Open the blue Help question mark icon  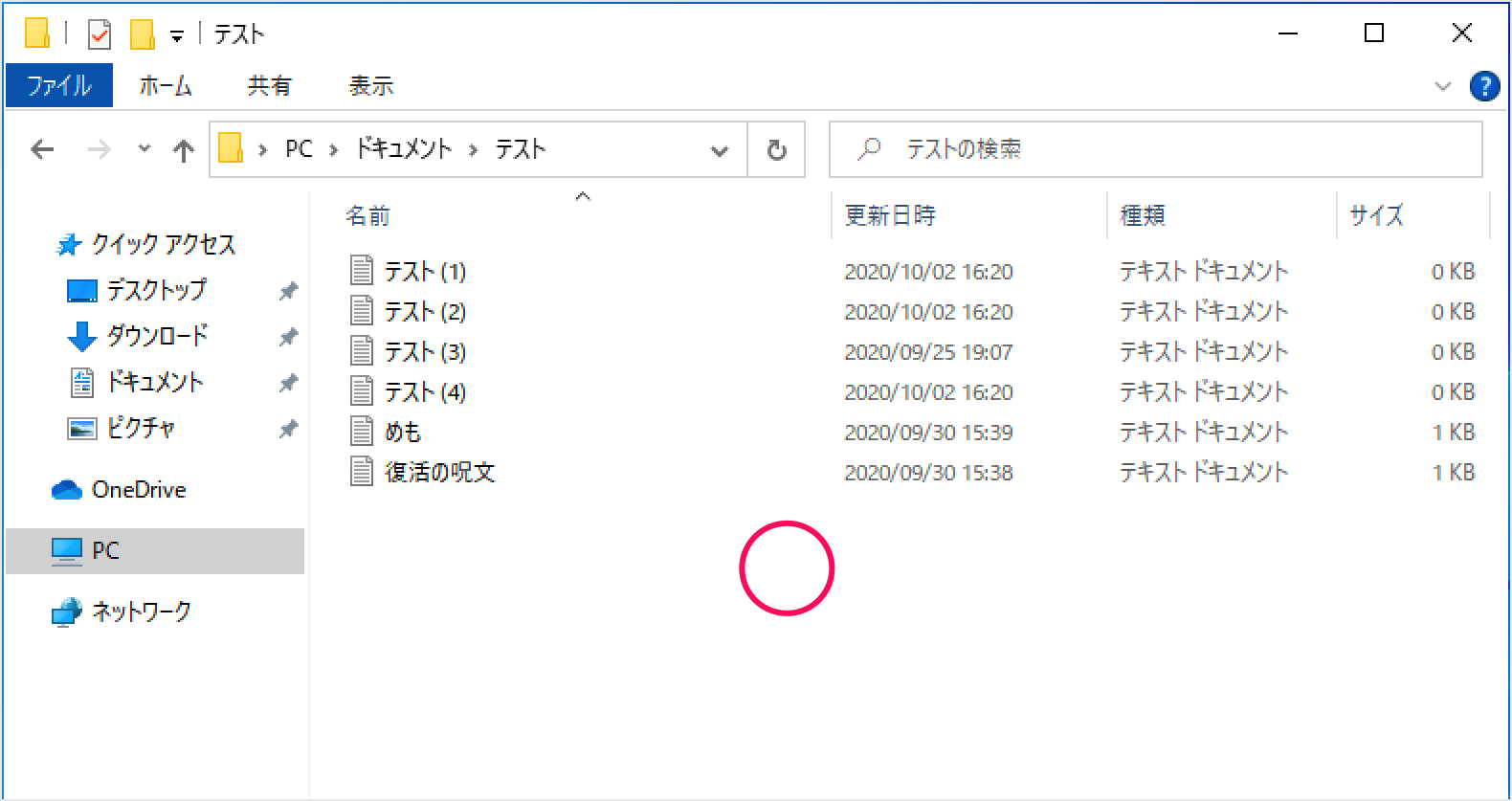pyautogui.click(x=1484, y=86)
